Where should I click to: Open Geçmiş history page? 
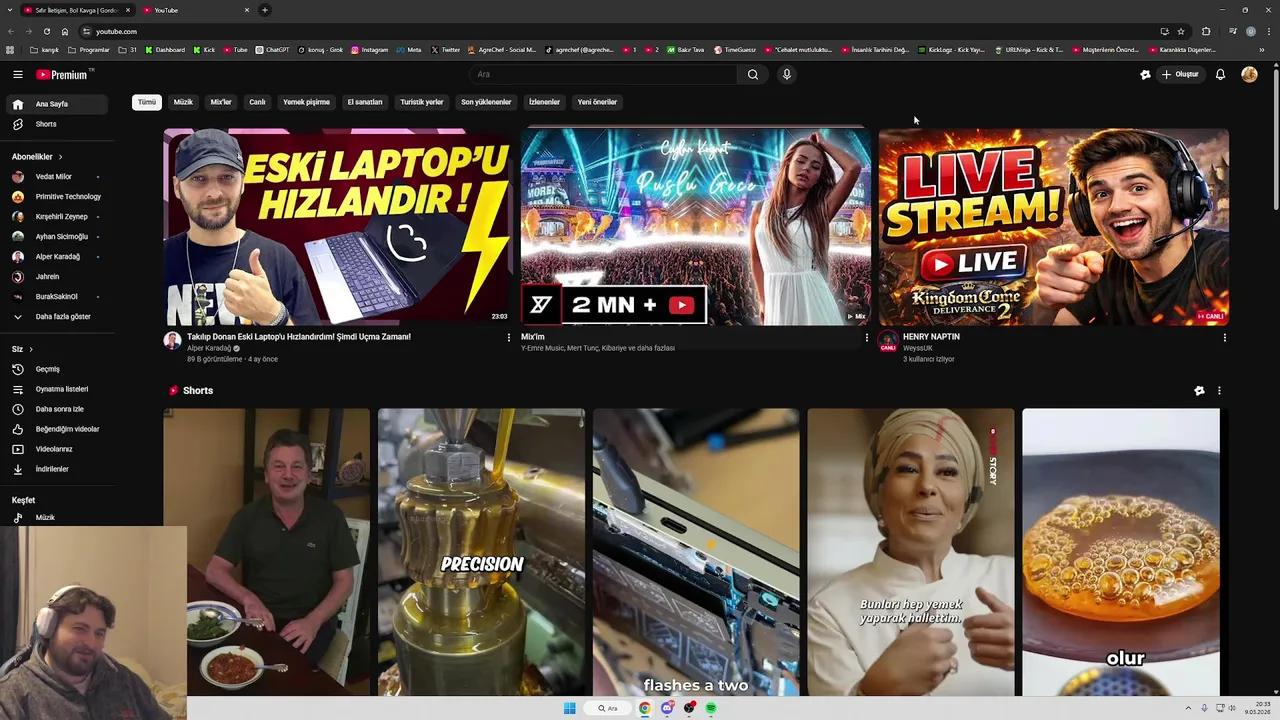(x=56, y=369)
